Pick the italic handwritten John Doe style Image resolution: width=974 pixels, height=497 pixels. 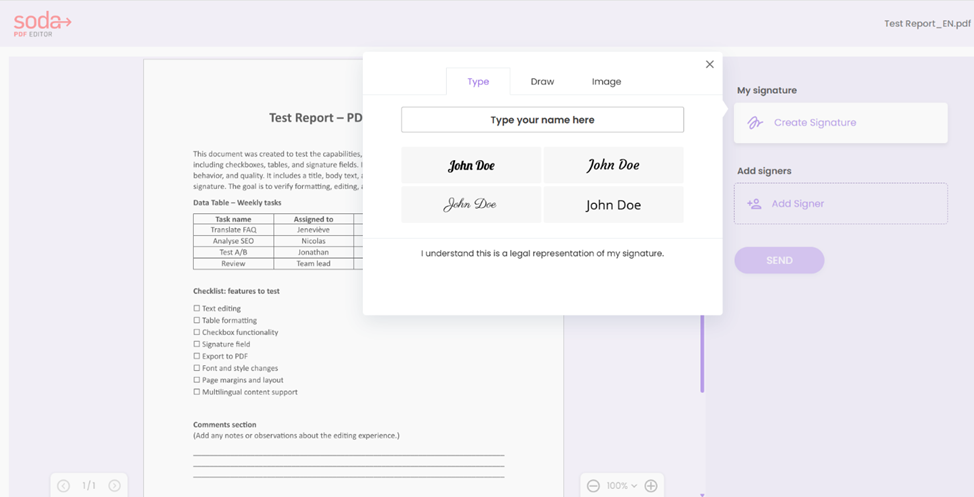614,165
